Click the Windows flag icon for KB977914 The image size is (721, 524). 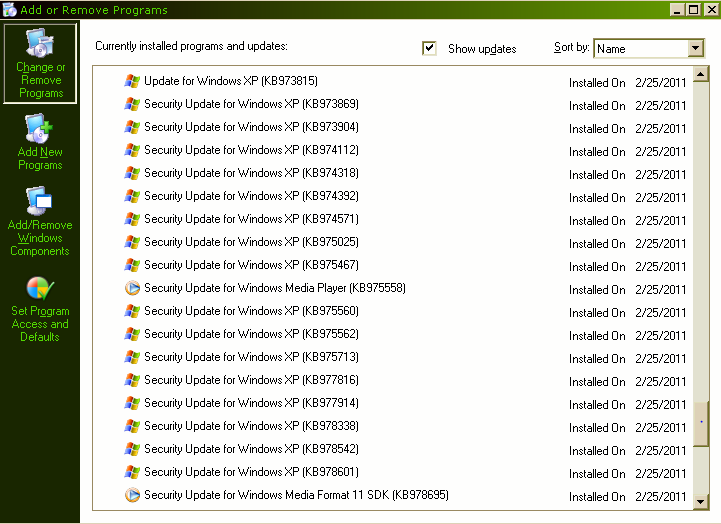click(132, 403)
